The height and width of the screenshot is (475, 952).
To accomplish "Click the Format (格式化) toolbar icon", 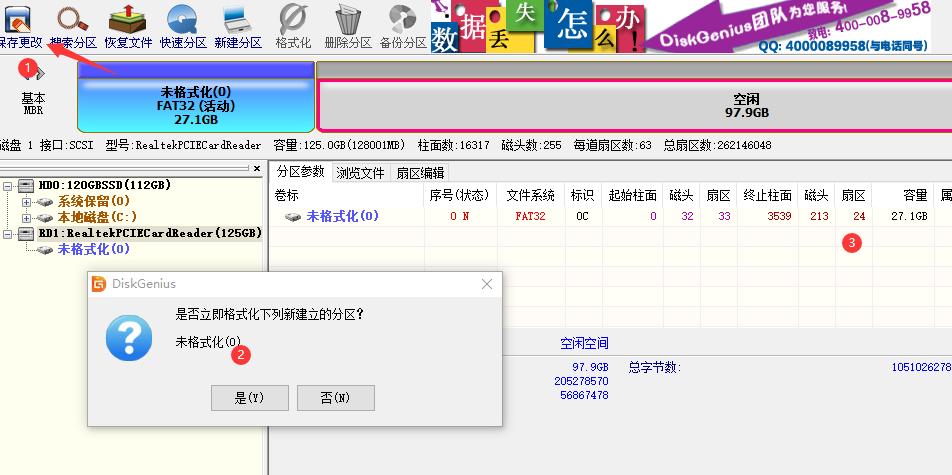I will click(293, 26).
